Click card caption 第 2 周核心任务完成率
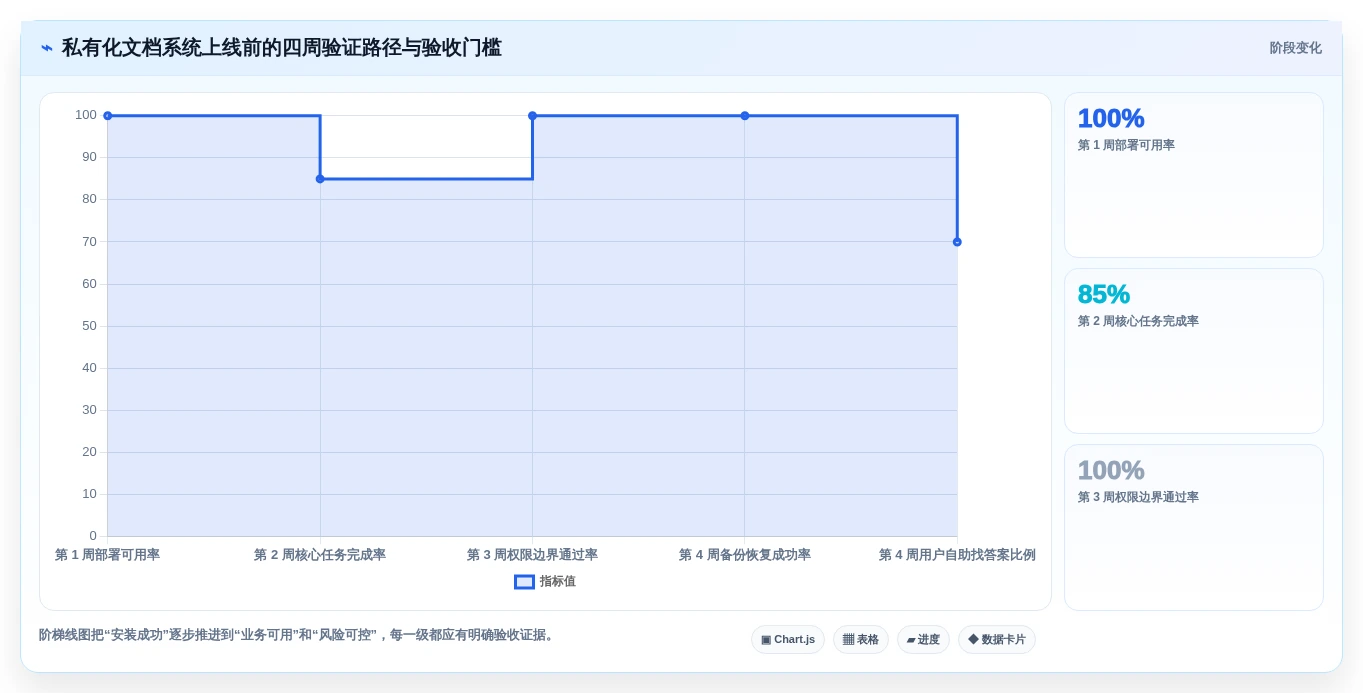This screenshot has width=1363, height=693. point(1138,321)
